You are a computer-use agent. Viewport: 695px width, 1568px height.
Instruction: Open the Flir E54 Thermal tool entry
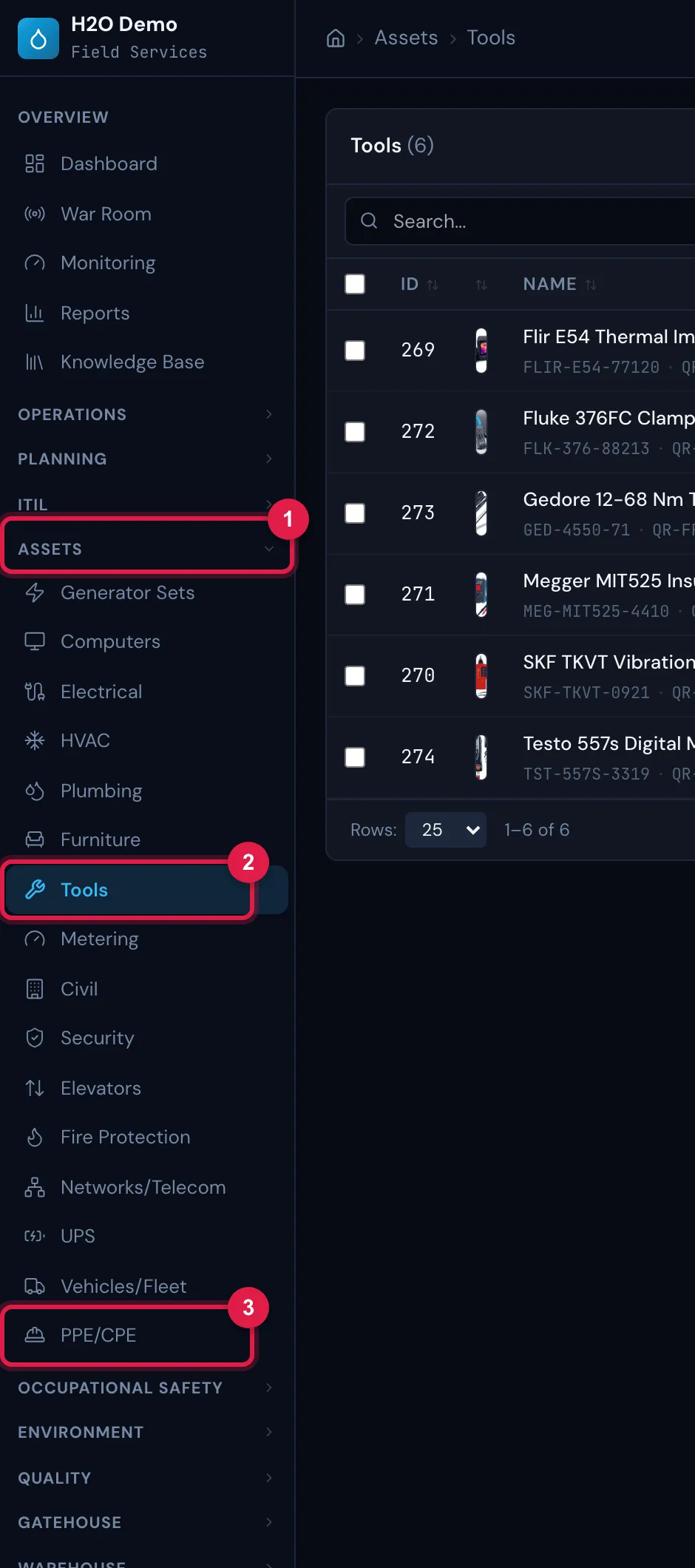point(608,337)
